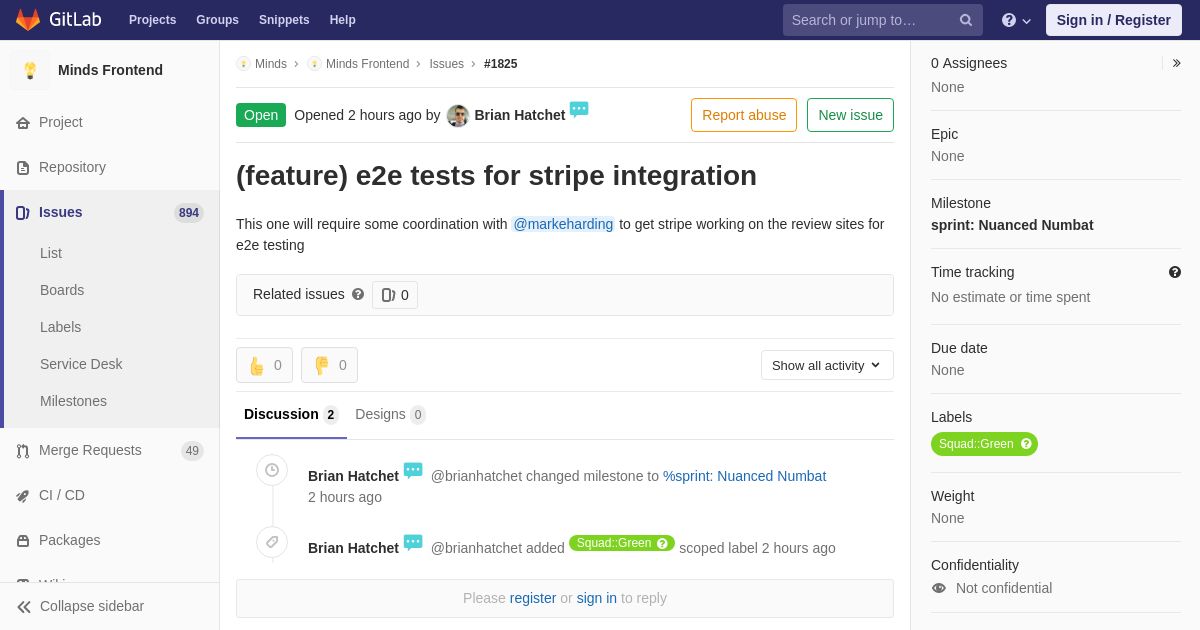Open the Help question-mark dropdown

click(1015, 20)
